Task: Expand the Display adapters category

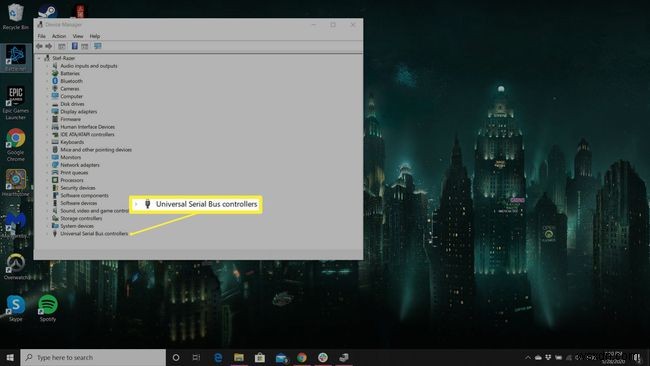Action: click(47, 111)
